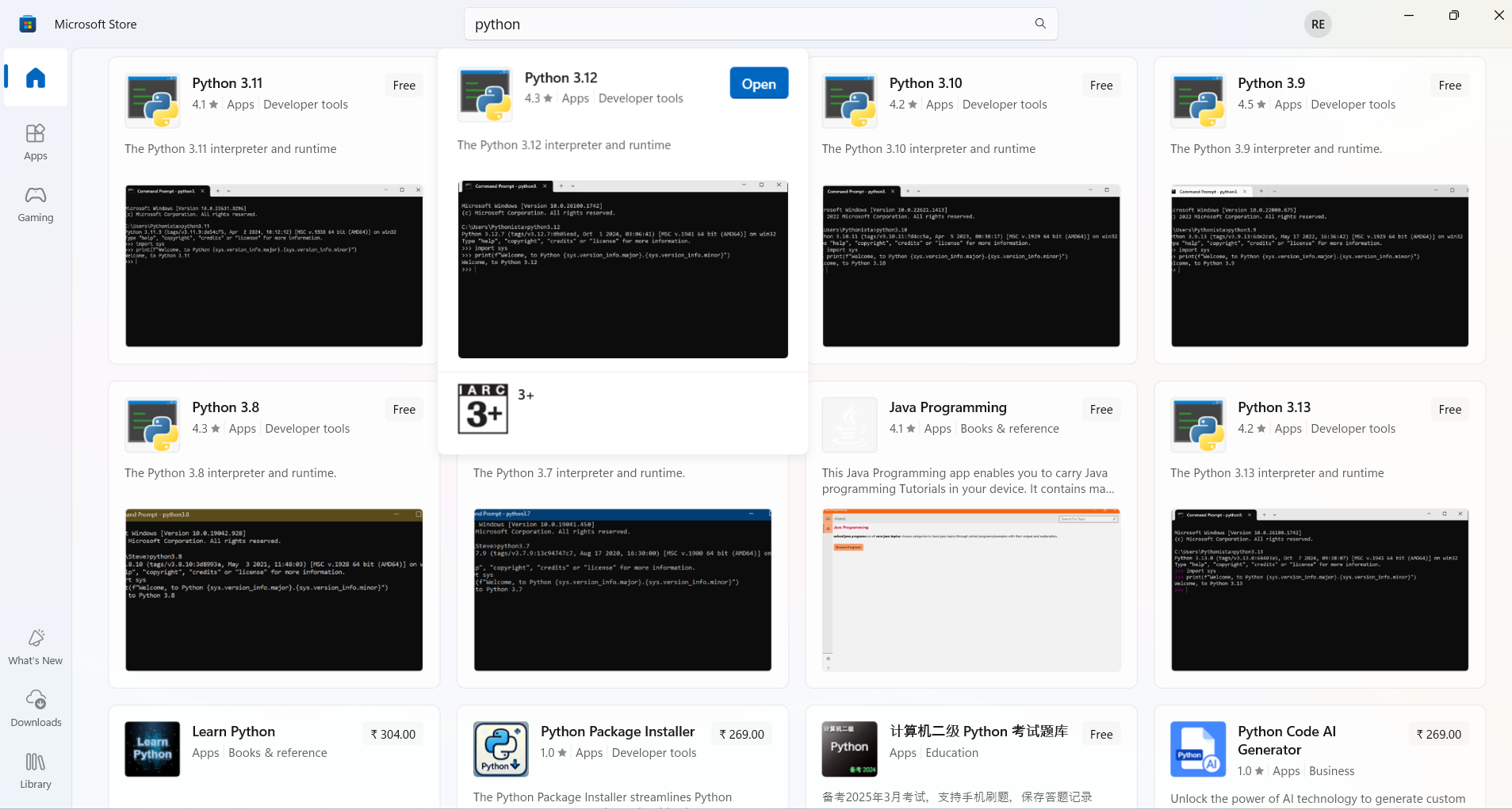View the Java Programming screenshot thumbnail

pyautogui.click(x=971, y=590)
